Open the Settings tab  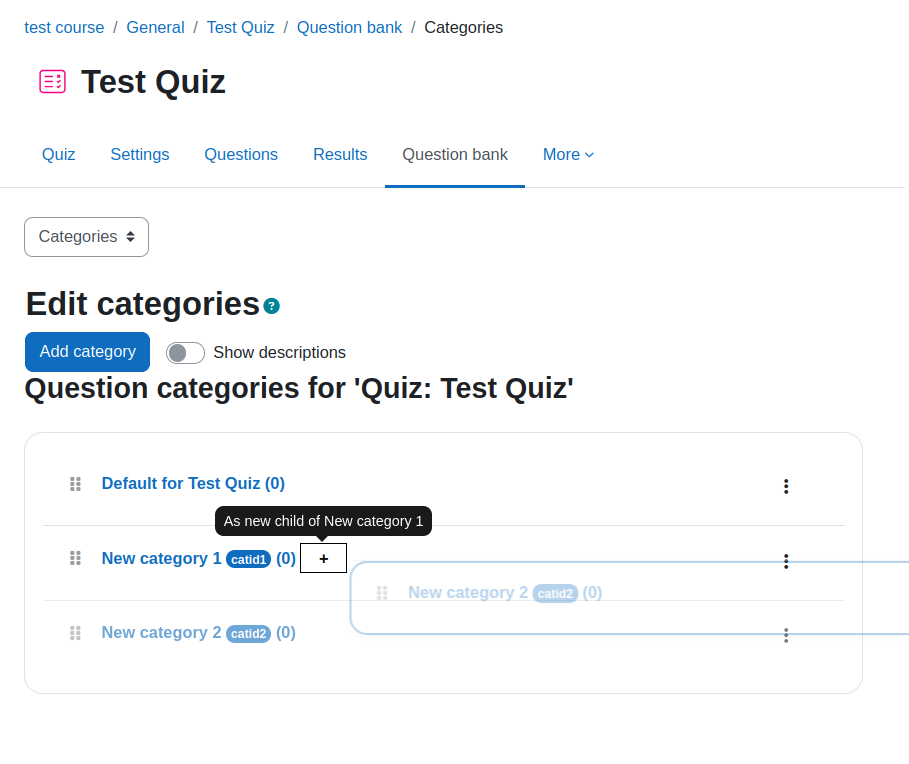point(140,155)
